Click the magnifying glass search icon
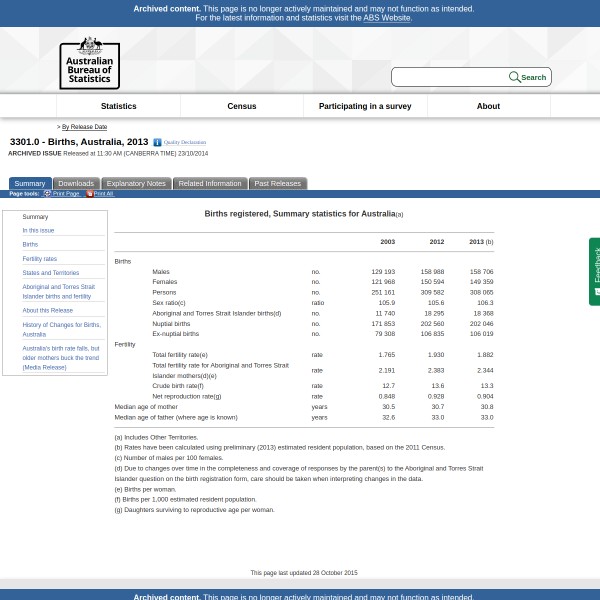 (514, 77)
